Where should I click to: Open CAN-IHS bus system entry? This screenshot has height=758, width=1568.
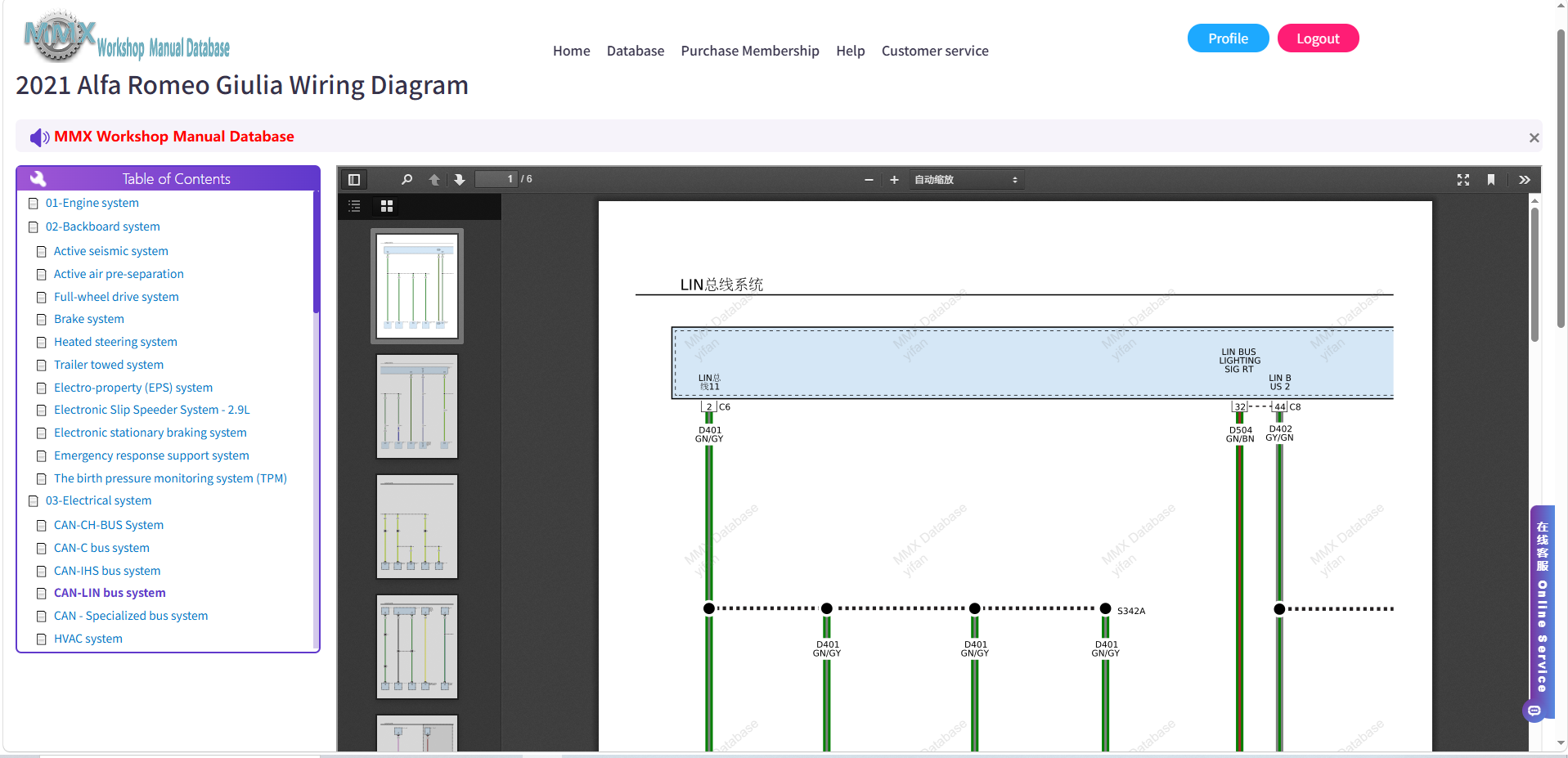point(107,572)
